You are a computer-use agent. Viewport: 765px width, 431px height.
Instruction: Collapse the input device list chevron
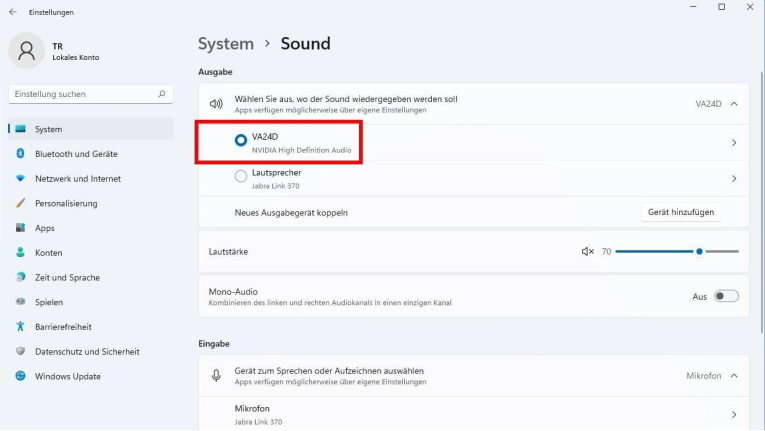(x=734, y=375)
